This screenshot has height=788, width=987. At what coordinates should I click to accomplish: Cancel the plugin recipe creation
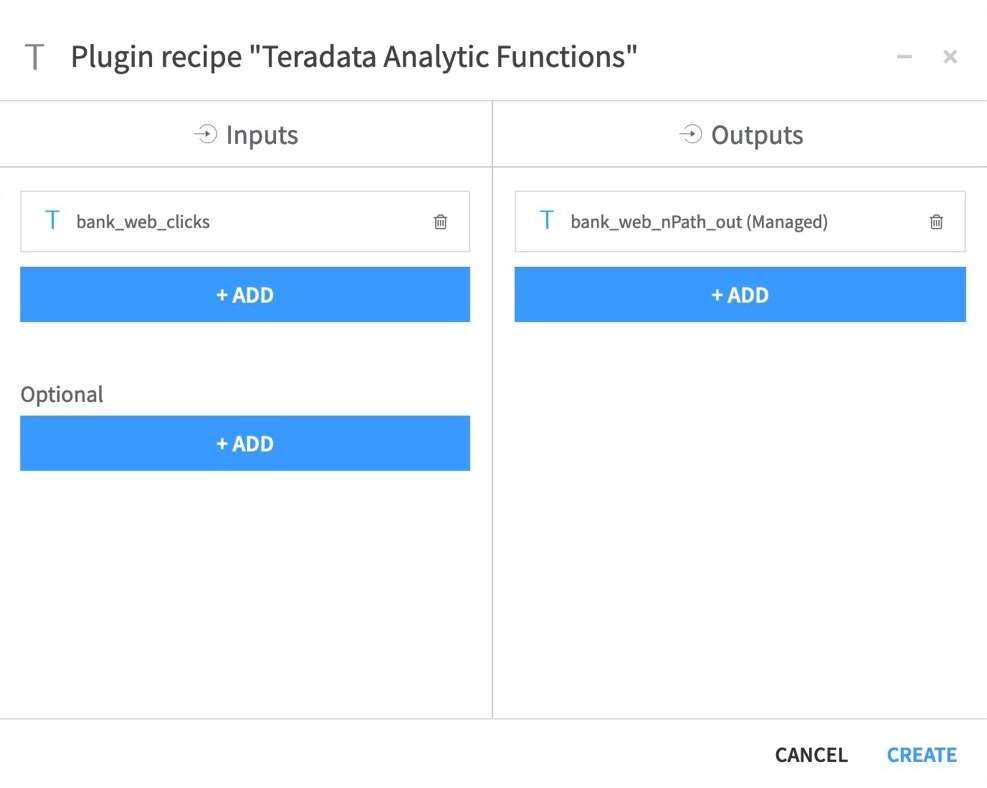(810, 754)
